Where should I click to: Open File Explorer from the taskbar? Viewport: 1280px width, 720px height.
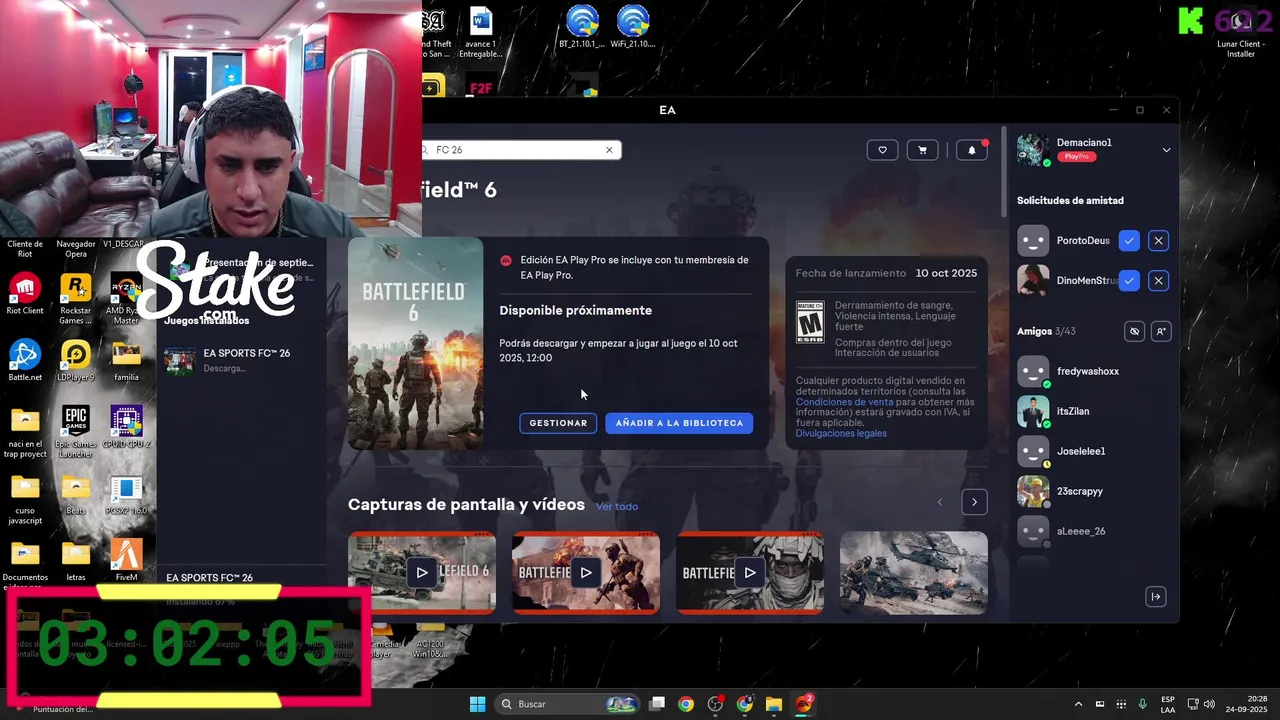point(773,704)
